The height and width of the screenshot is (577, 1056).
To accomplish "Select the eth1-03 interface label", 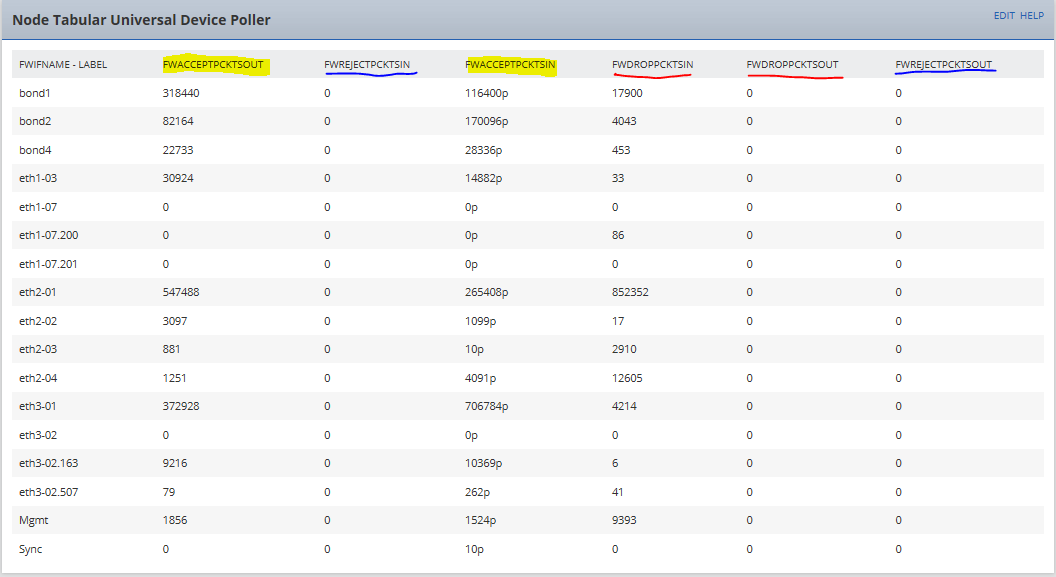I will tap(38, 178).
